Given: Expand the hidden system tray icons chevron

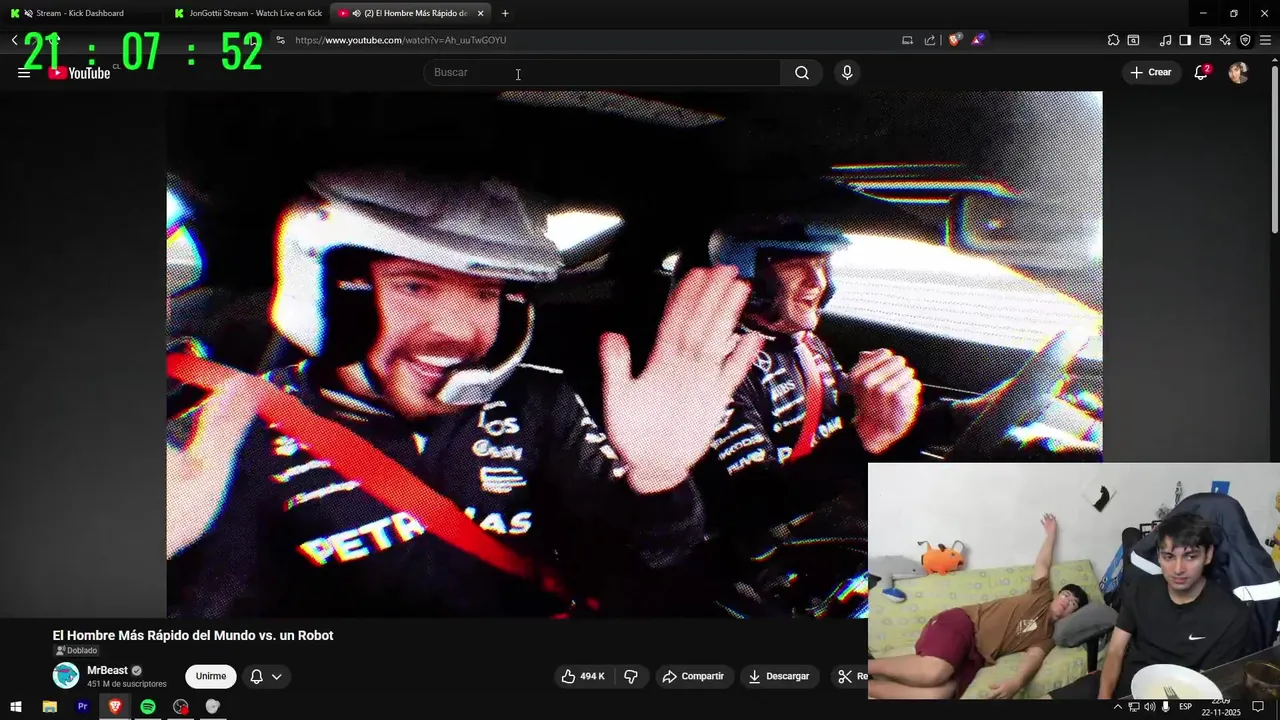Looking at the screenshot, I should 1118,706.
